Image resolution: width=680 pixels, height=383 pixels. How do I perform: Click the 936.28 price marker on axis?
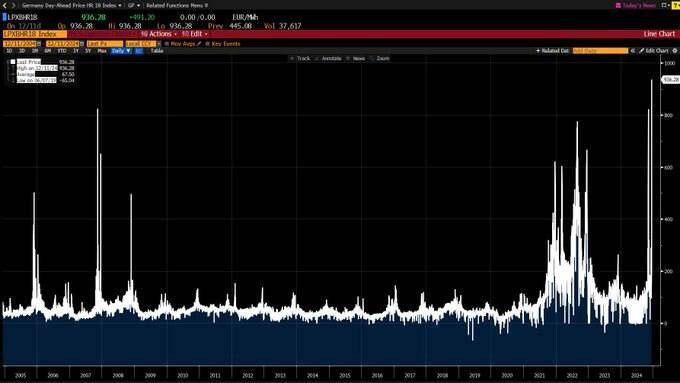point(670,79)
